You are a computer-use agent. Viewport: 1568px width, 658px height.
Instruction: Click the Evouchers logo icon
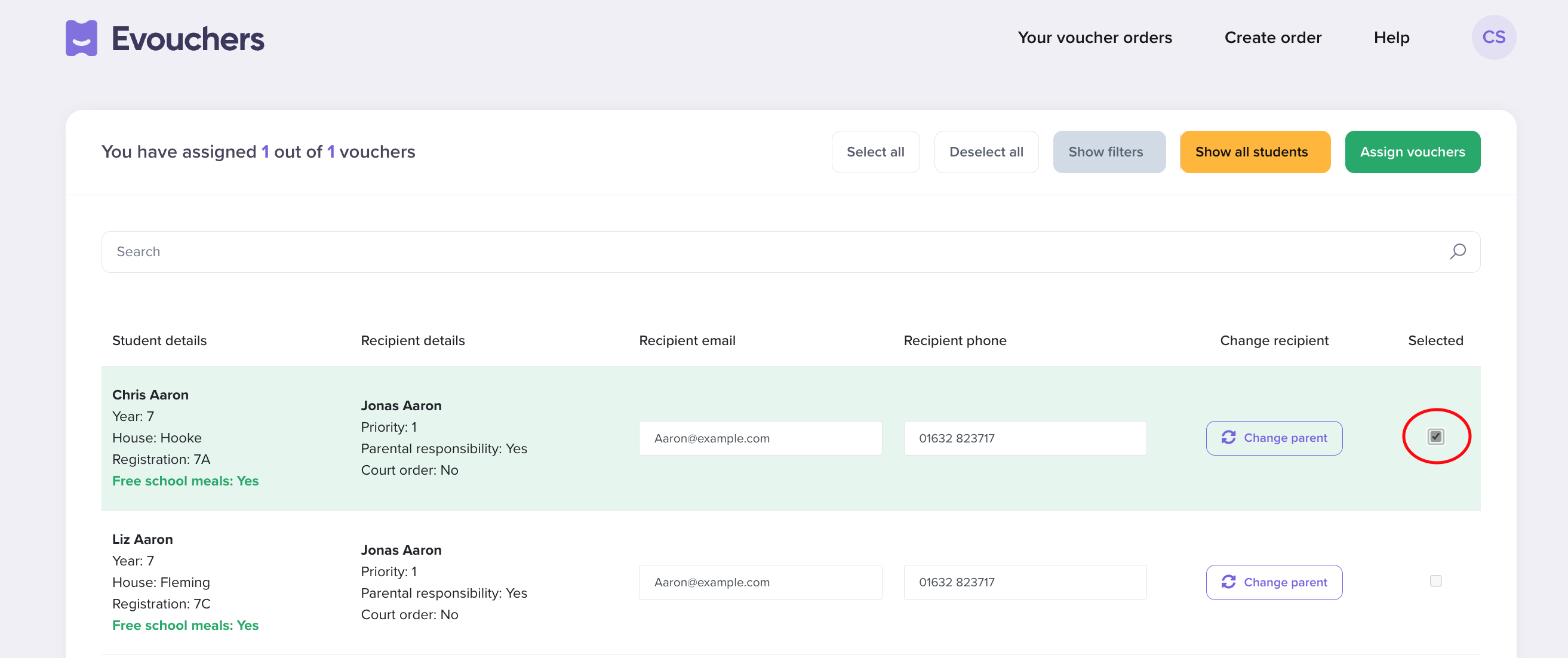(81, 38)
